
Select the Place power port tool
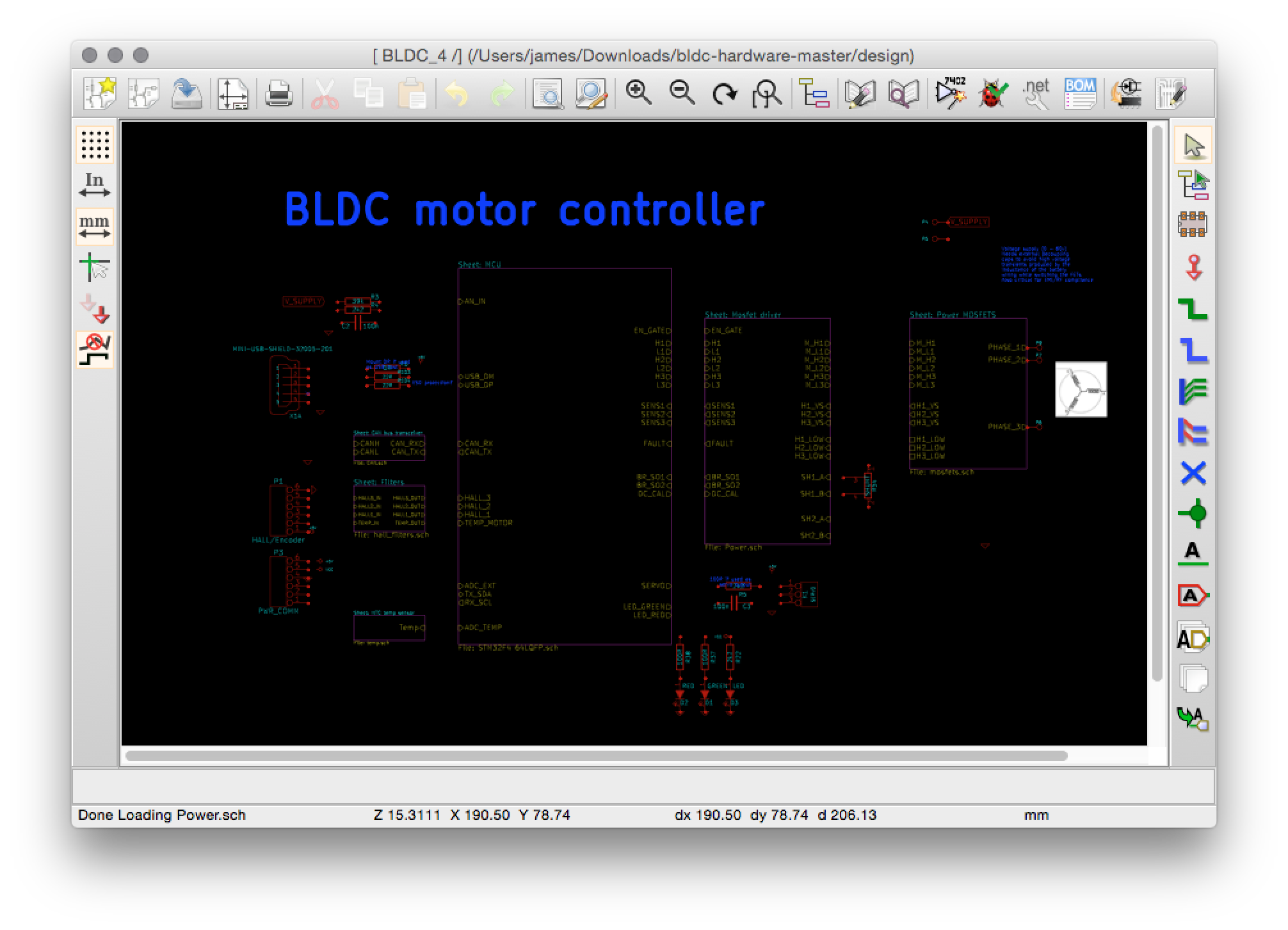tap(1193, 268)
